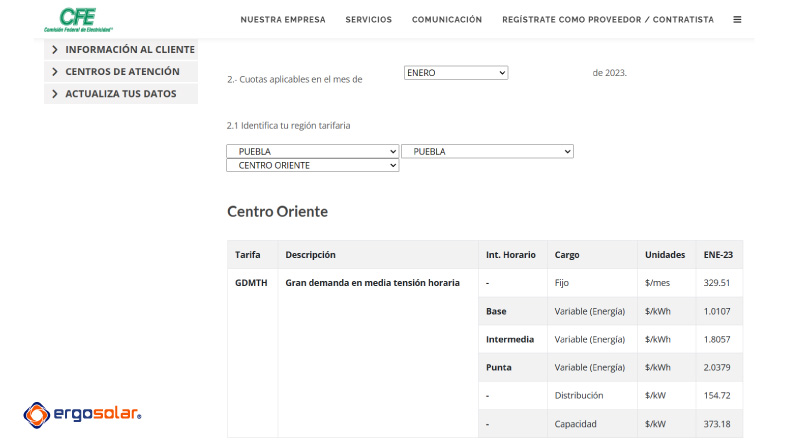
Task: Click the ergosolar logo
Action: (x=82, y=412)
